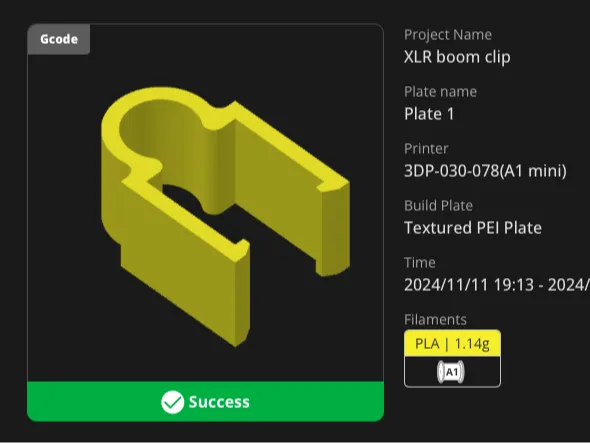Click the Textured PEI Plate value
590x443 pixels.
(x=473, y=228)
